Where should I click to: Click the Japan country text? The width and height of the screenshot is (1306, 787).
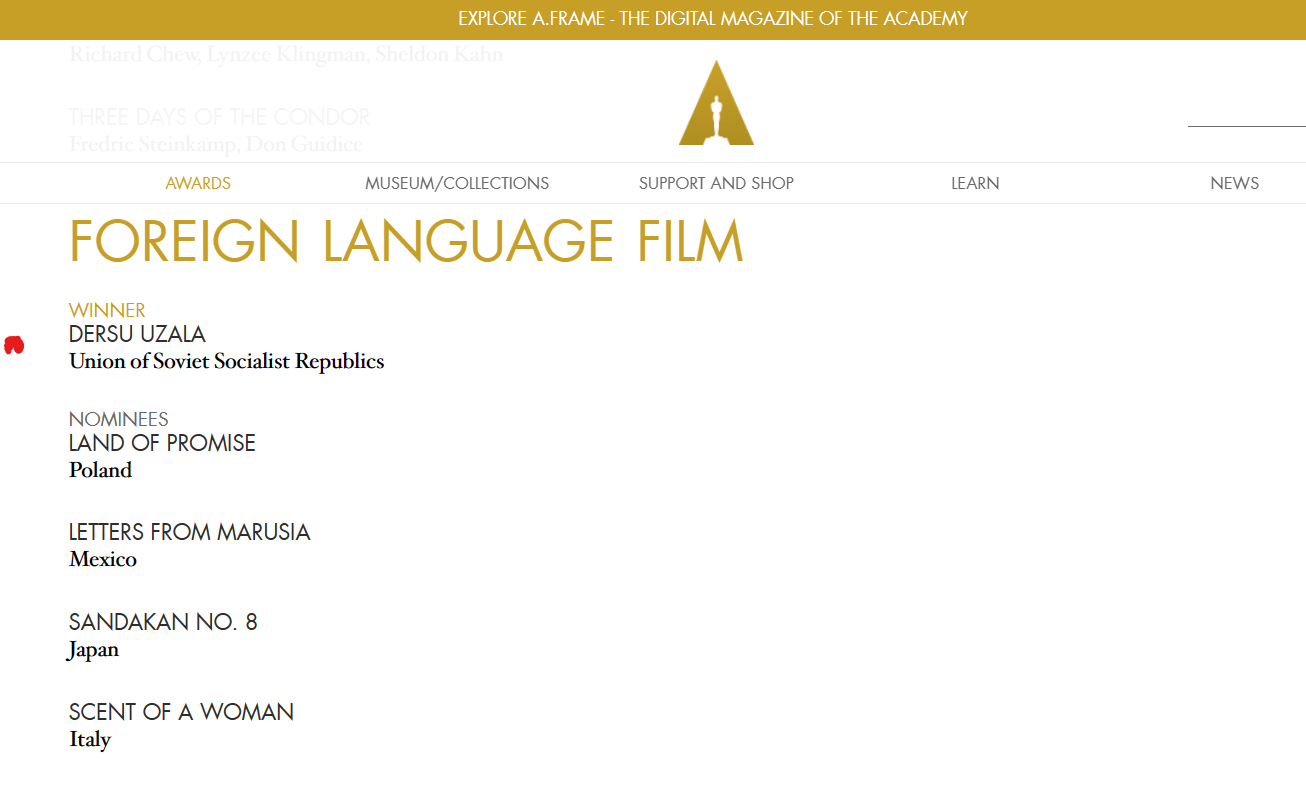click(93, 650)
